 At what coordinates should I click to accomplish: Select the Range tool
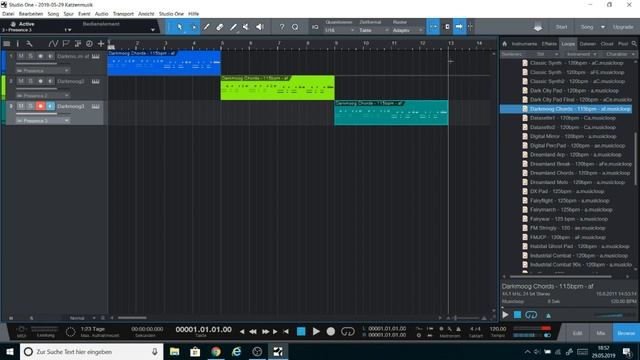coord(193,27)
